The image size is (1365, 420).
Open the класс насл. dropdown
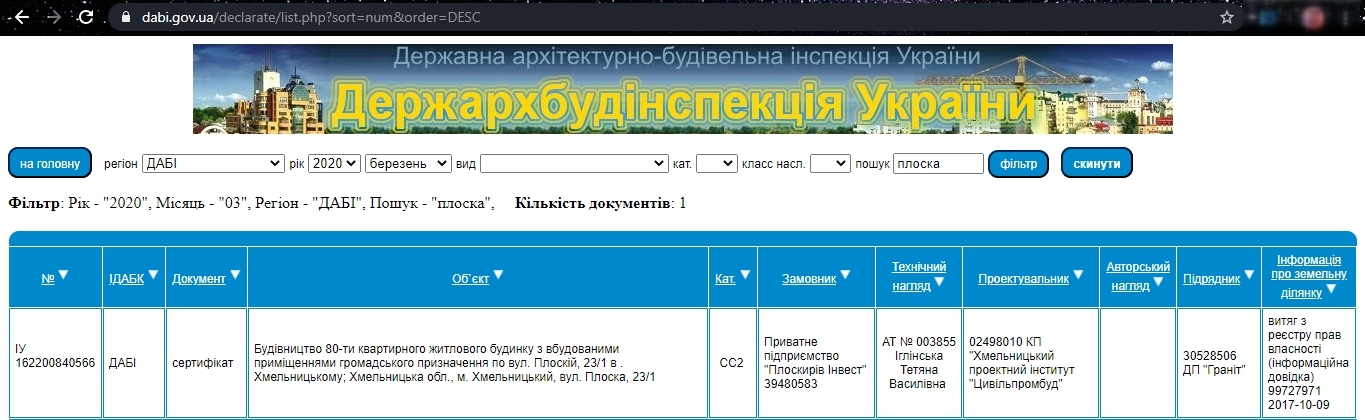pyautogui.click(x=830, y=163)
